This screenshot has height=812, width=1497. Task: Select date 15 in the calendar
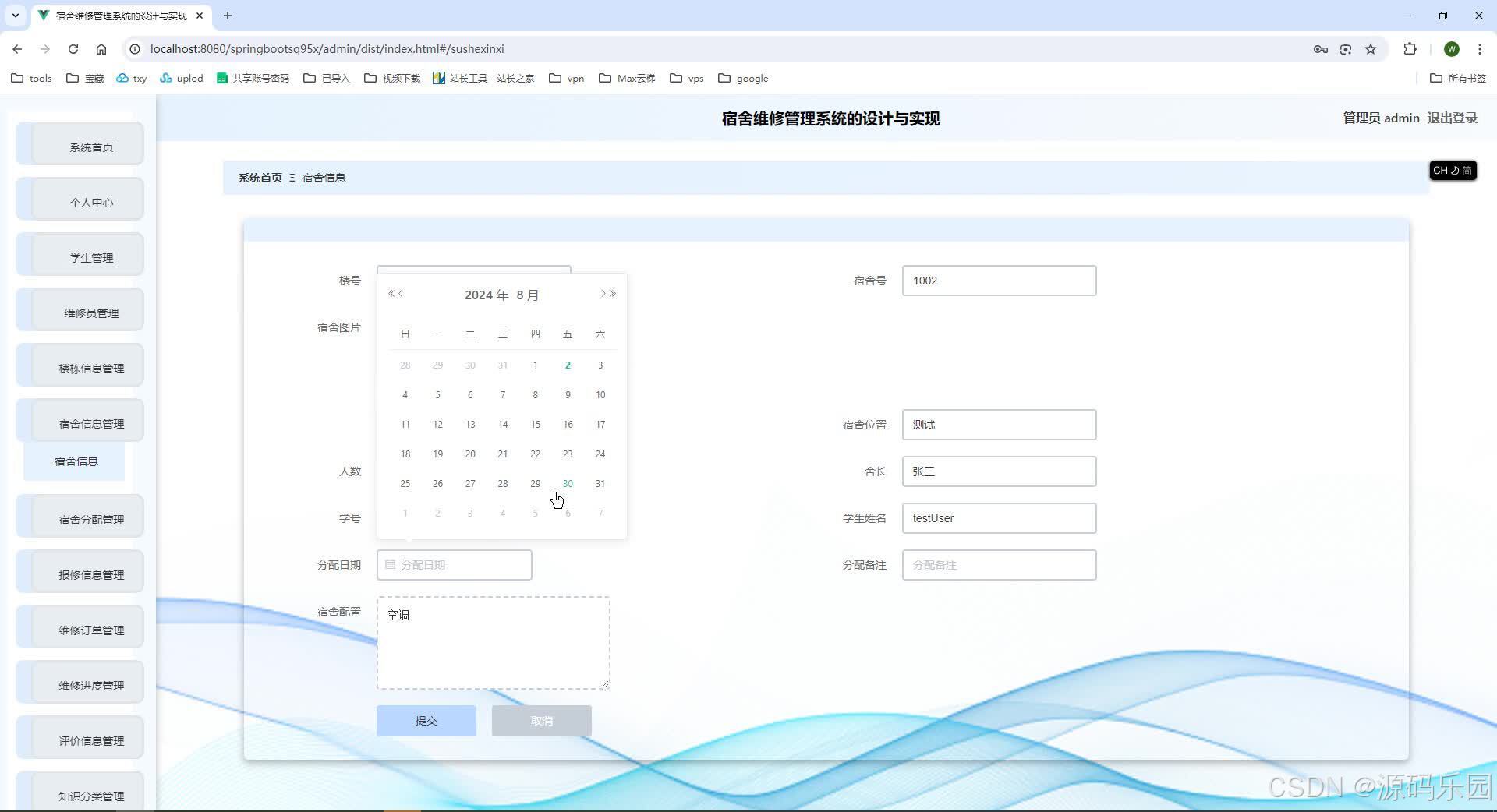(535, 424)
